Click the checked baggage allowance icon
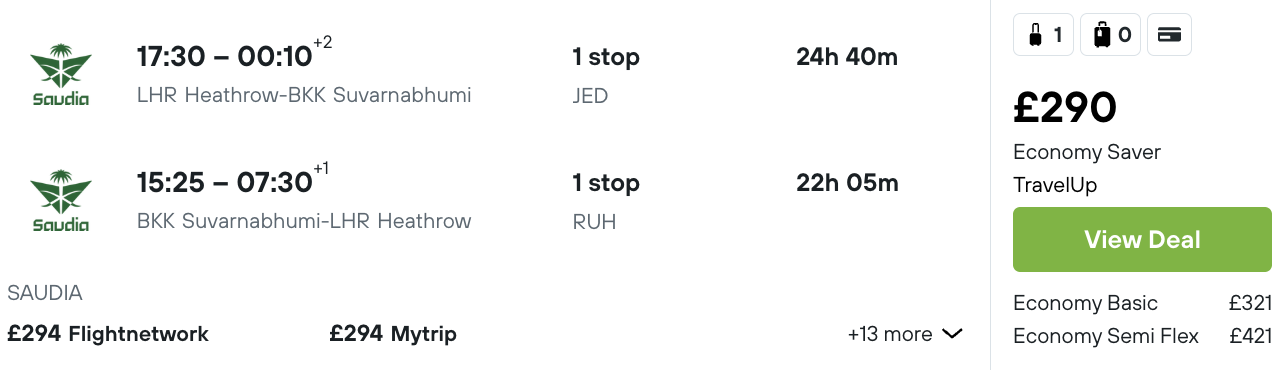The width and height of the screenshot is (1288, 370). tap(1110, 35)
